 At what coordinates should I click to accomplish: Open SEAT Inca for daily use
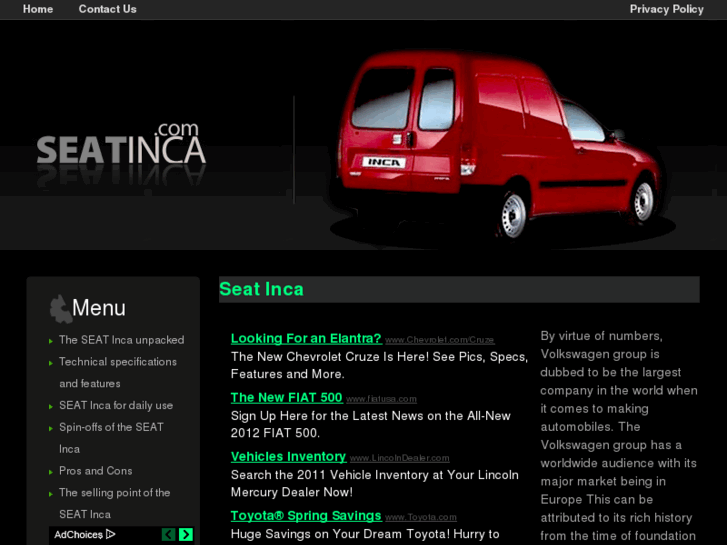click(x=116, y=405)
